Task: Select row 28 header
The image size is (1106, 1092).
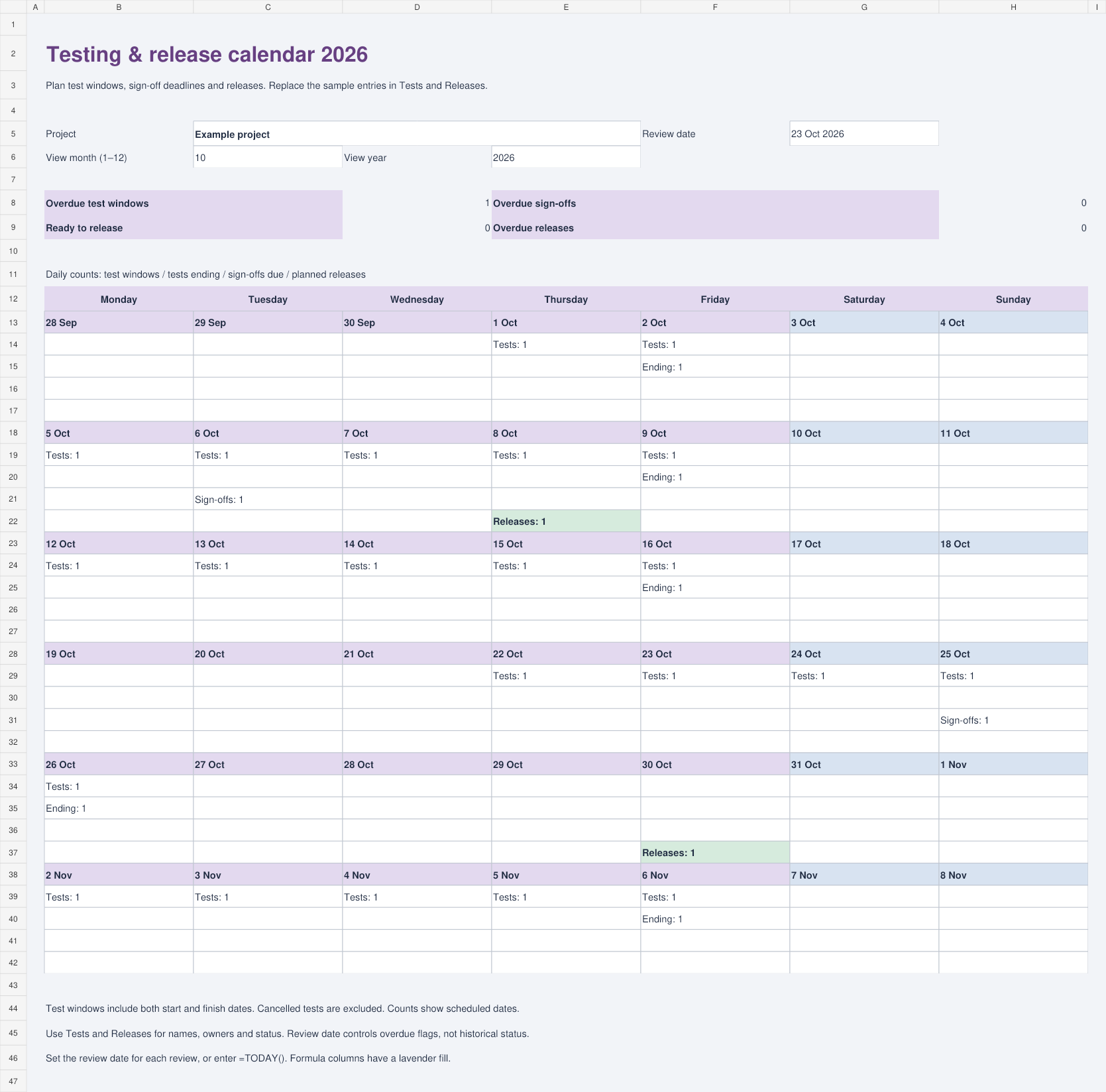Action: 13,654
